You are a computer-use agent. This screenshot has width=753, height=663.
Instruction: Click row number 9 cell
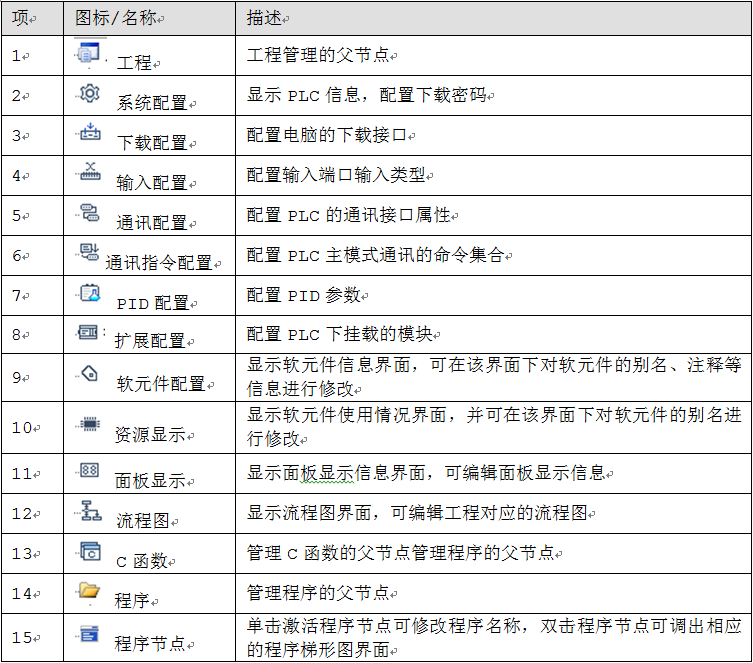pyautogui.click(x=32, y=377)
